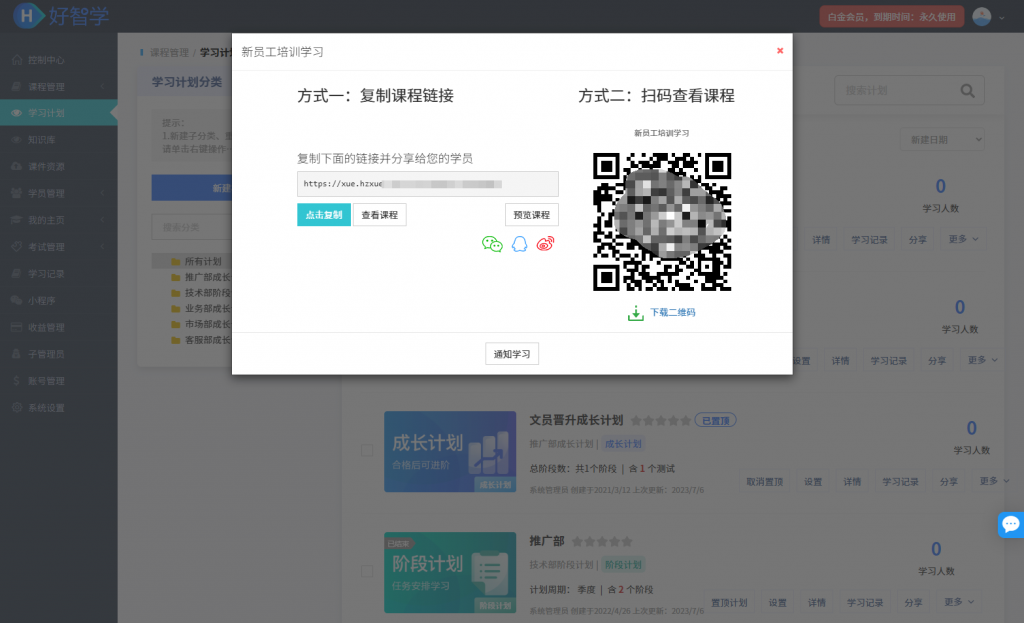Open the 成长计划 course thumbnail
The width and height of the screenshot is (1024, 623).
(449, 451)
